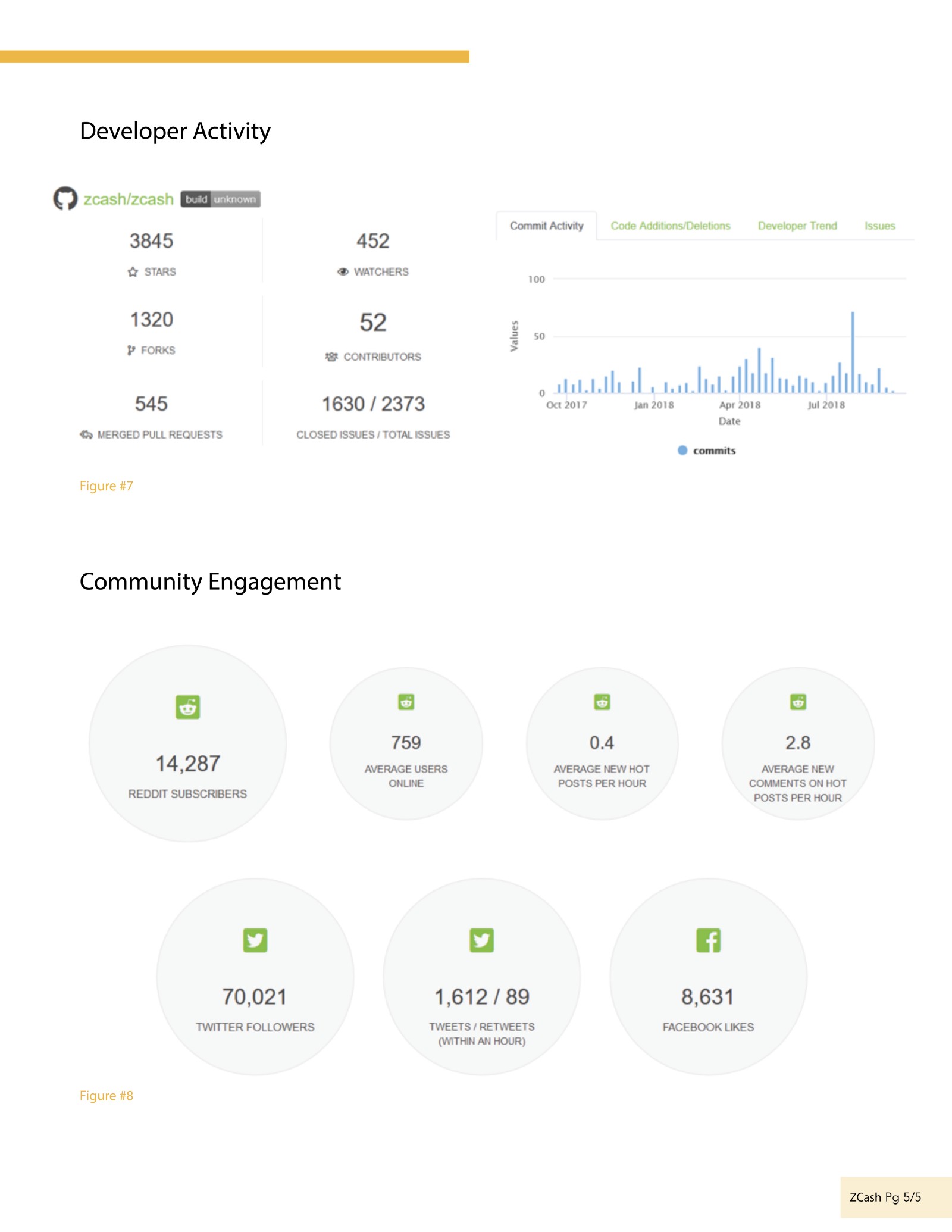Click the REDDIT SUBSCRIBERS label

[x=187, y=794]
